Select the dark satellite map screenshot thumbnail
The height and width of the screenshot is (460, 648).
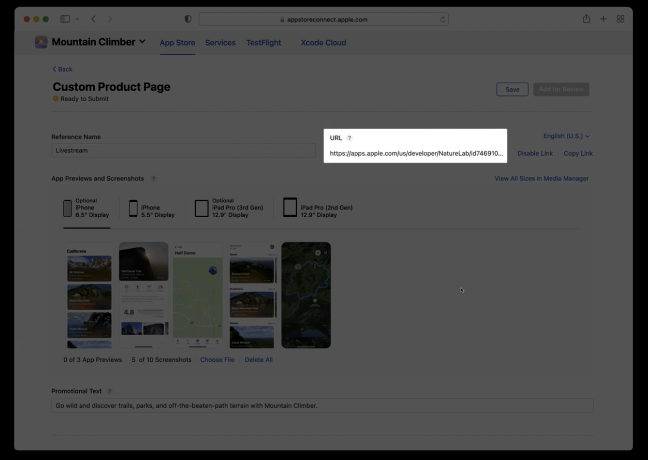coord(306,295)
